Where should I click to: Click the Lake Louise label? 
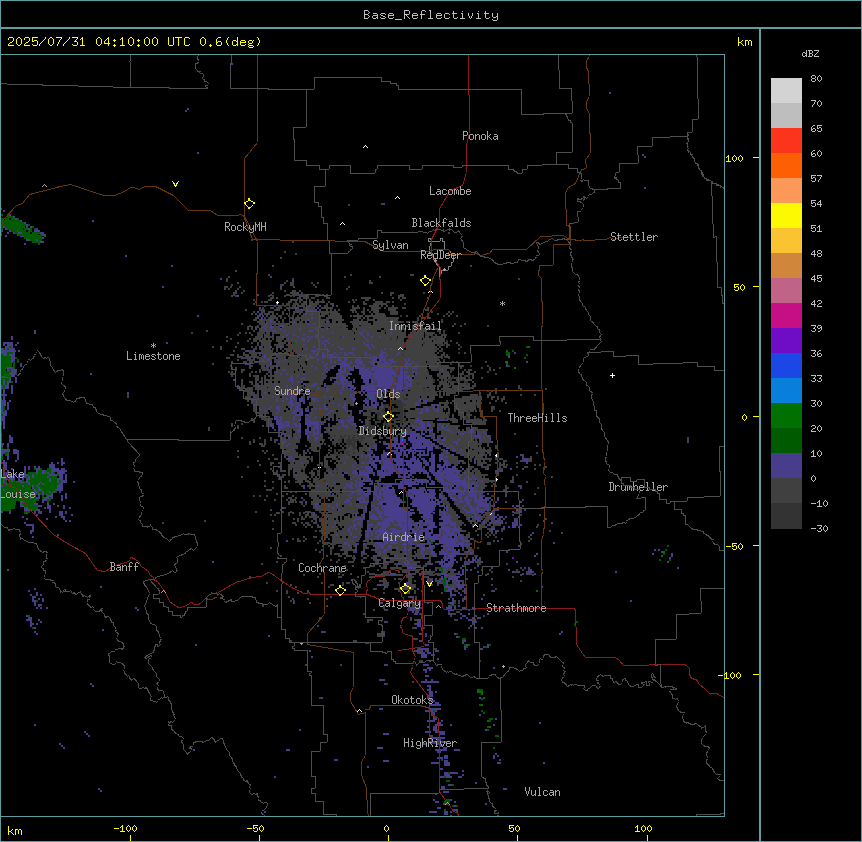click(x=18, y=484)
